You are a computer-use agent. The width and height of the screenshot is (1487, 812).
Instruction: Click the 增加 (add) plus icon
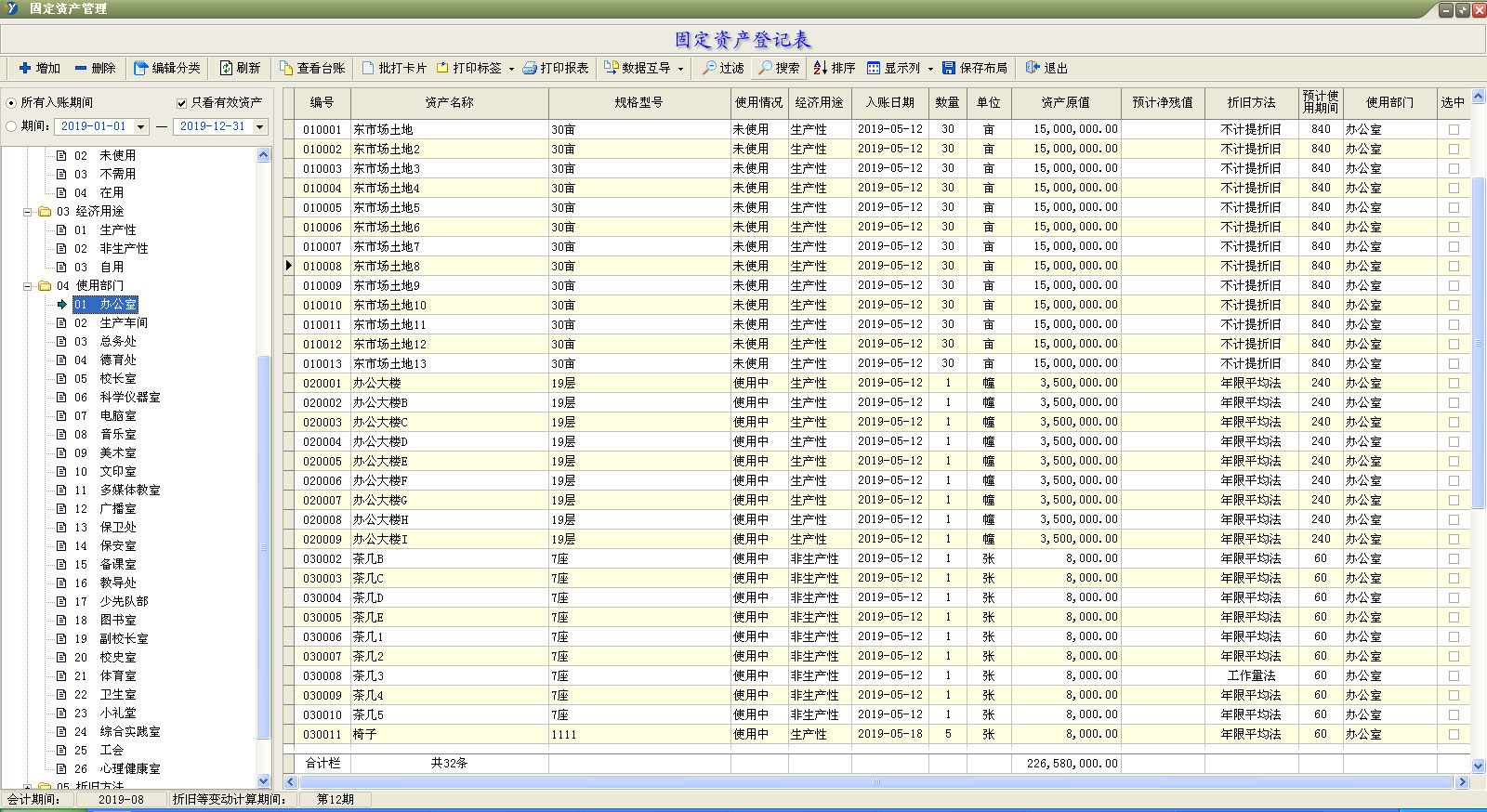[25, 68]
